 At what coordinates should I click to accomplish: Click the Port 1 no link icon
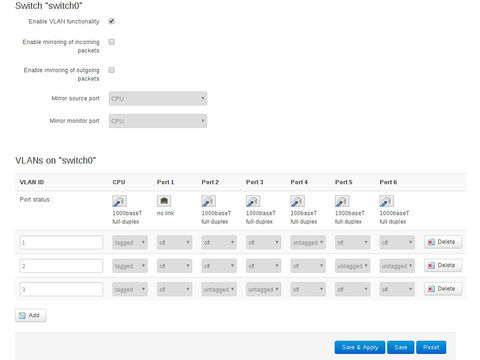click(x=164, y=201)
